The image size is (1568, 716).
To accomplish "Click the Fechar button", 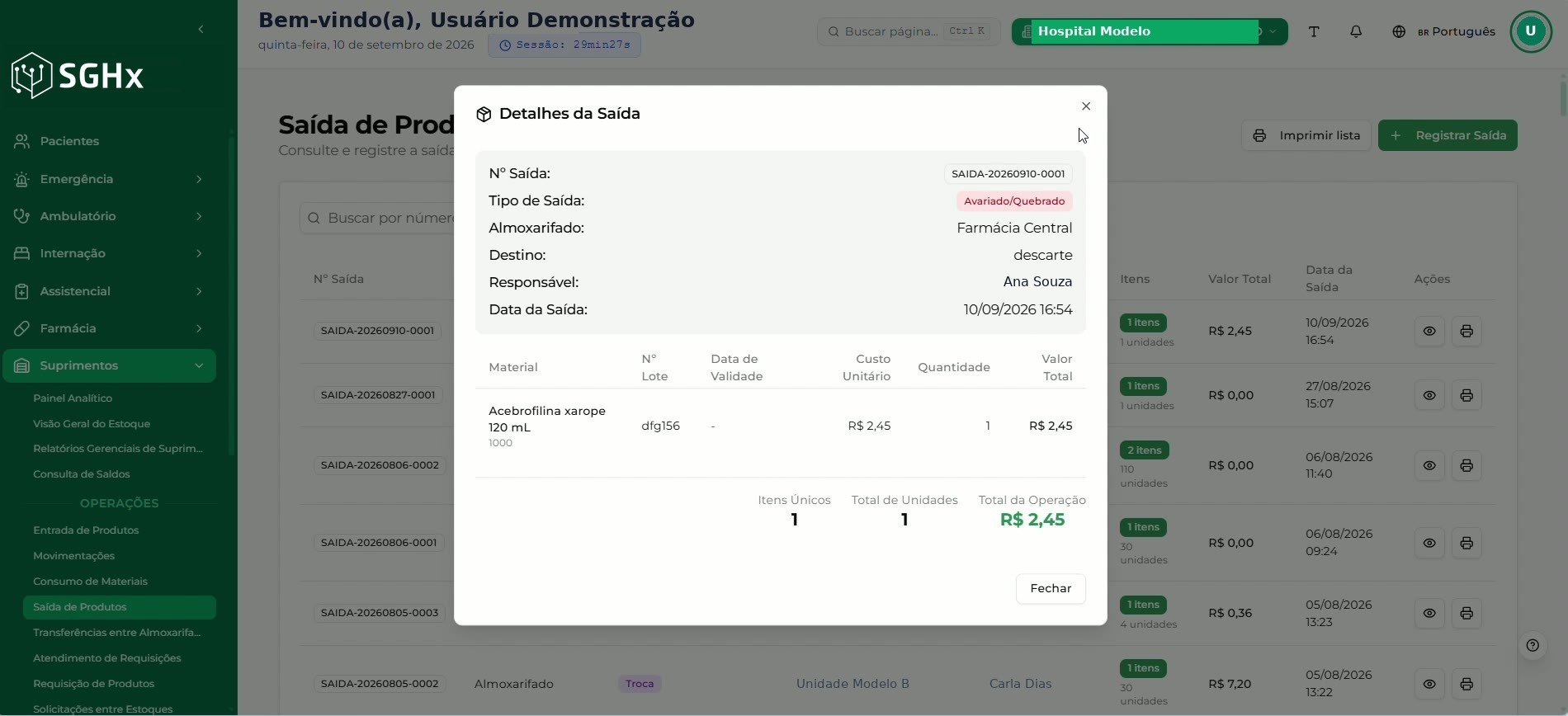I will click(x=1051, y=589).
